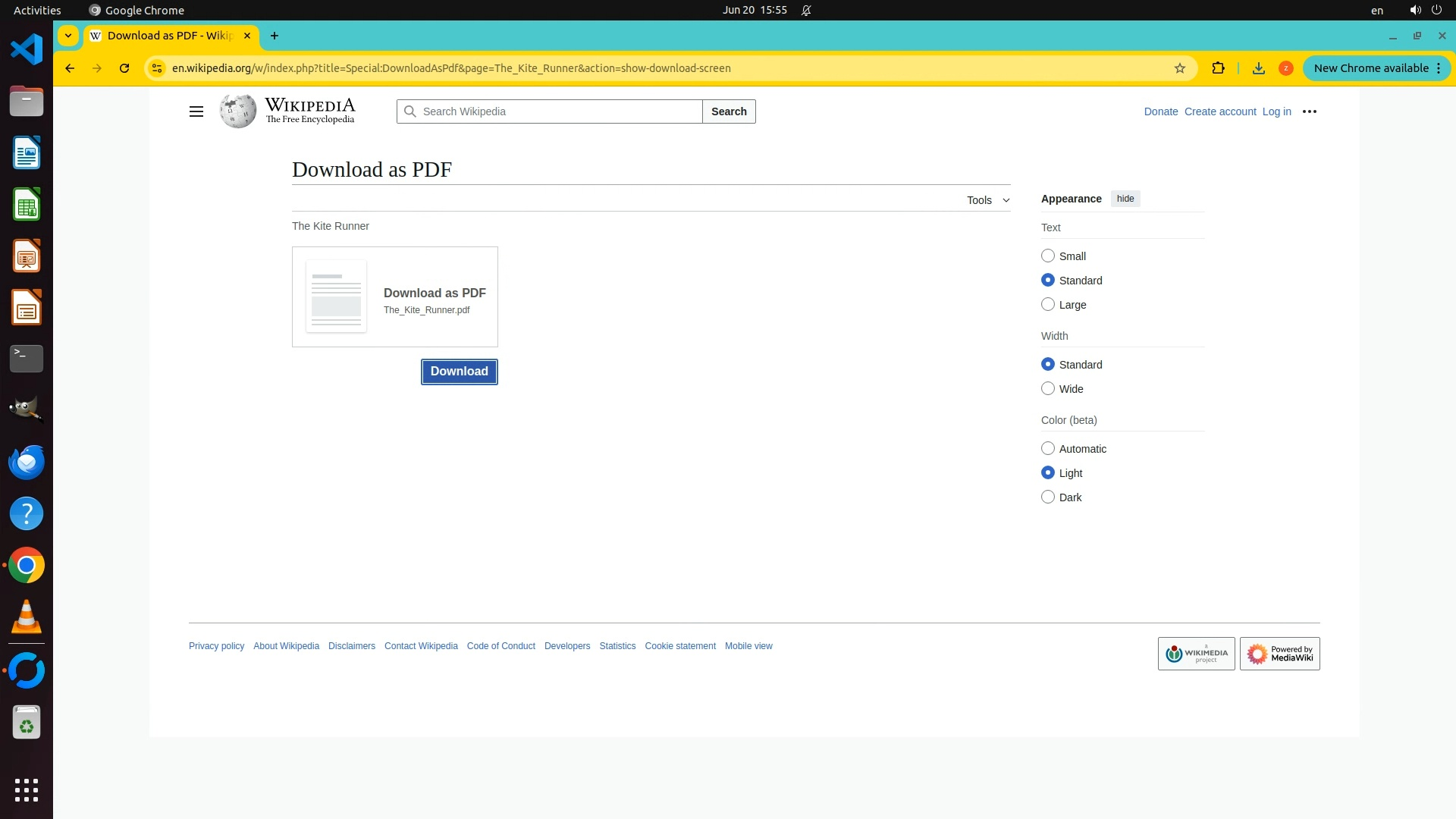Viewport: 1456px width, 819px height.
Task: Choose the Wide width option
Action: click(x=1048, y=389)
